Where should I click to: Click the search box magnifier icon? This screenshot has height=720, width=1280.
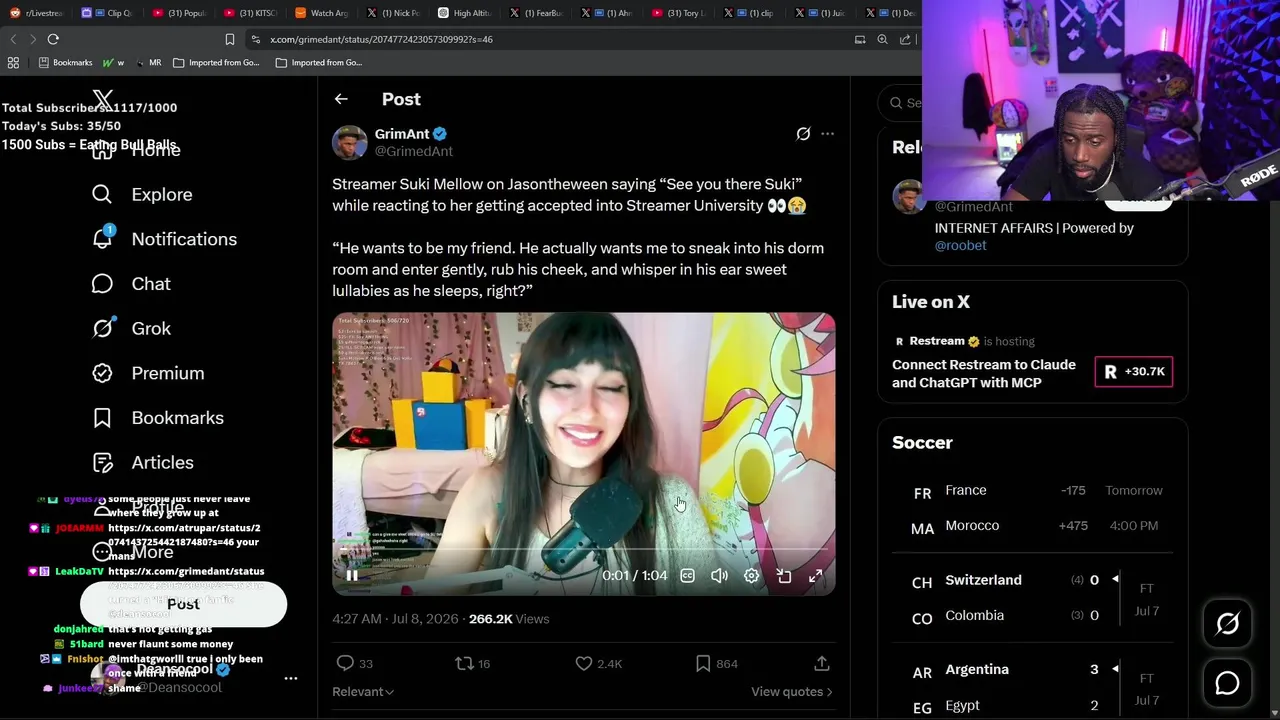click(896, 103)
